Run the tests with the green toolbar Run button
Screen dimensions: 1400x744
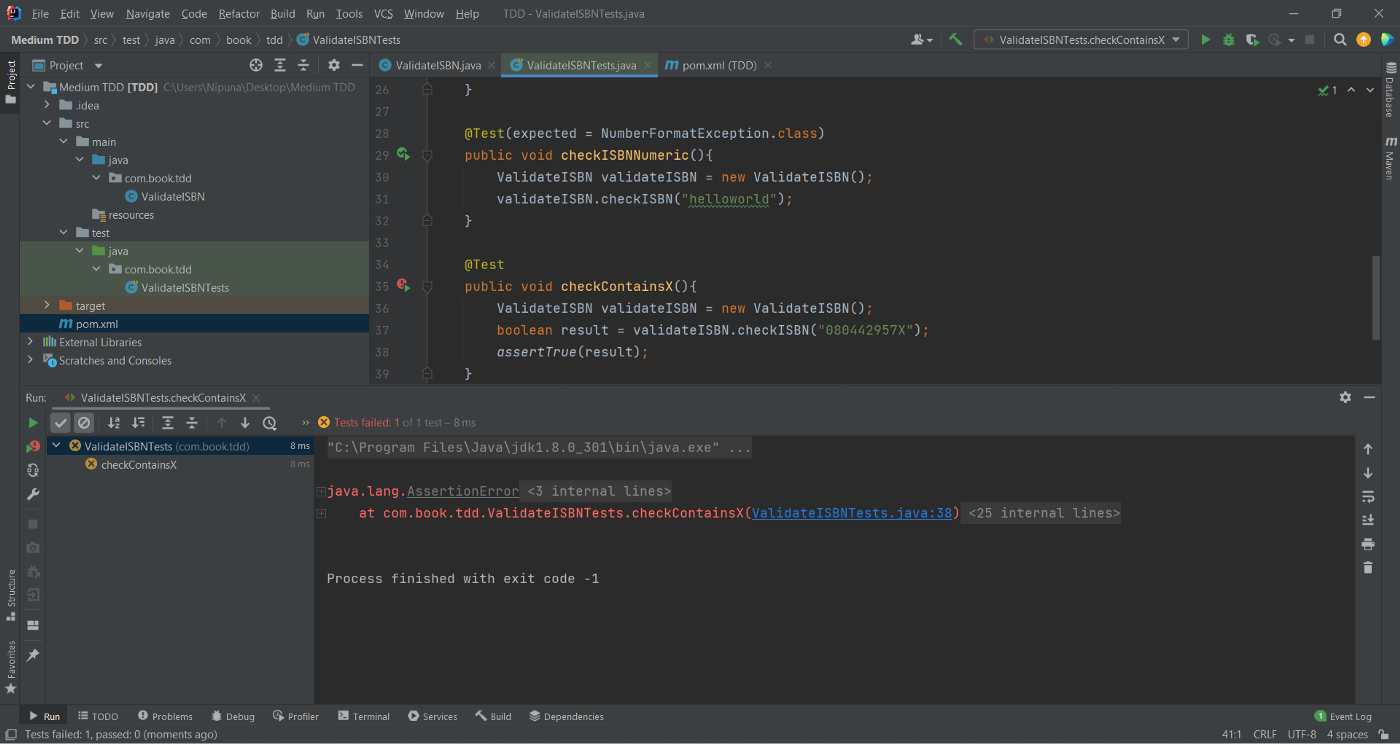1205,40
